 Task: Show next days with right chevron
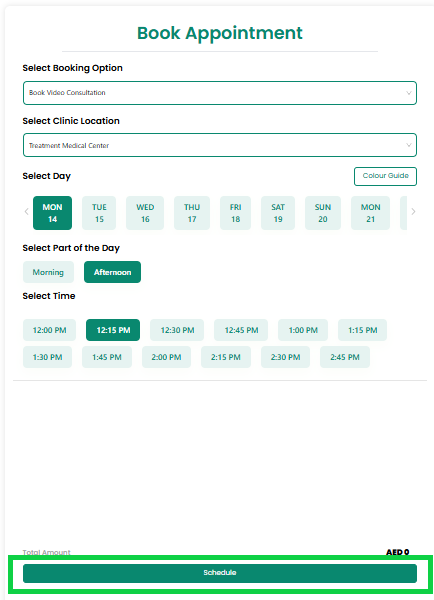pyautogui.click(x=413, y=212)
